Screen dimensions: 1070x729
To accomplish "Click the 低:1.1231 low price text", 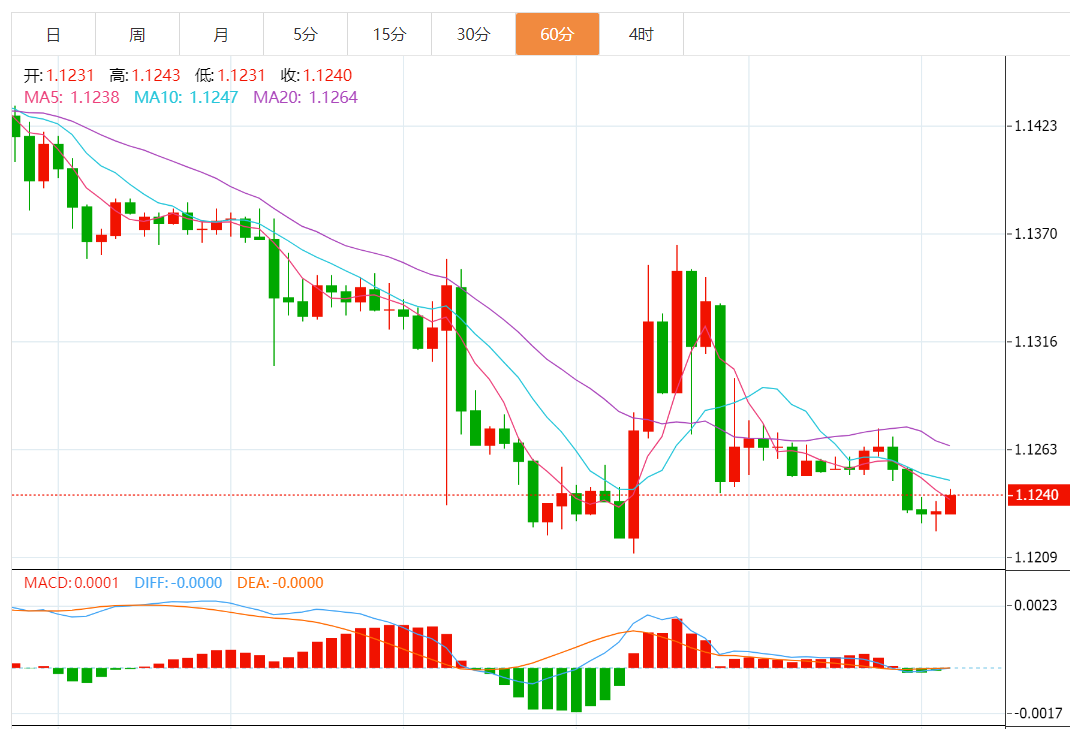I will point(230,75).
